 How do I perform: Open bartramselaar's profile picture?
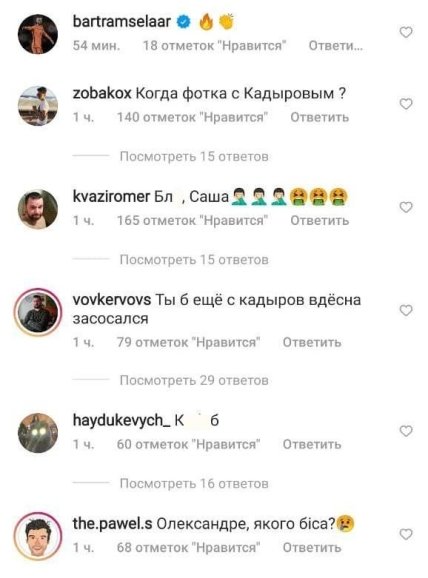pyautogui.click(x=38, y=34)
